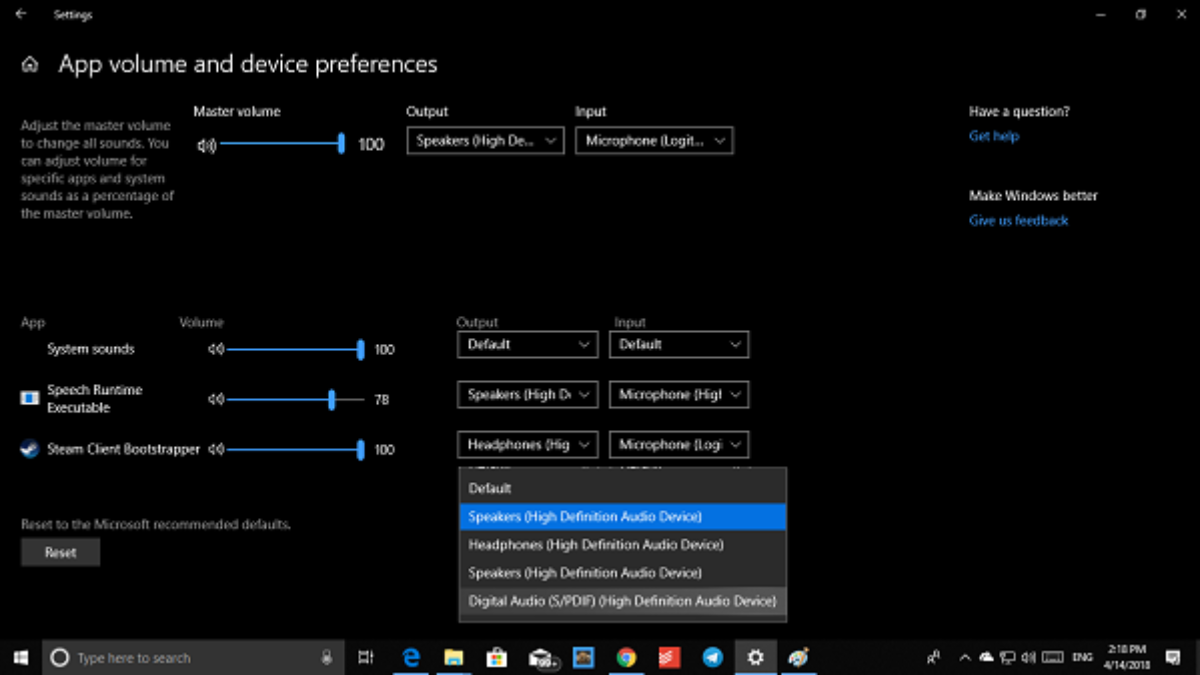Expand the master Input microphone dropdown

(654, 141)
